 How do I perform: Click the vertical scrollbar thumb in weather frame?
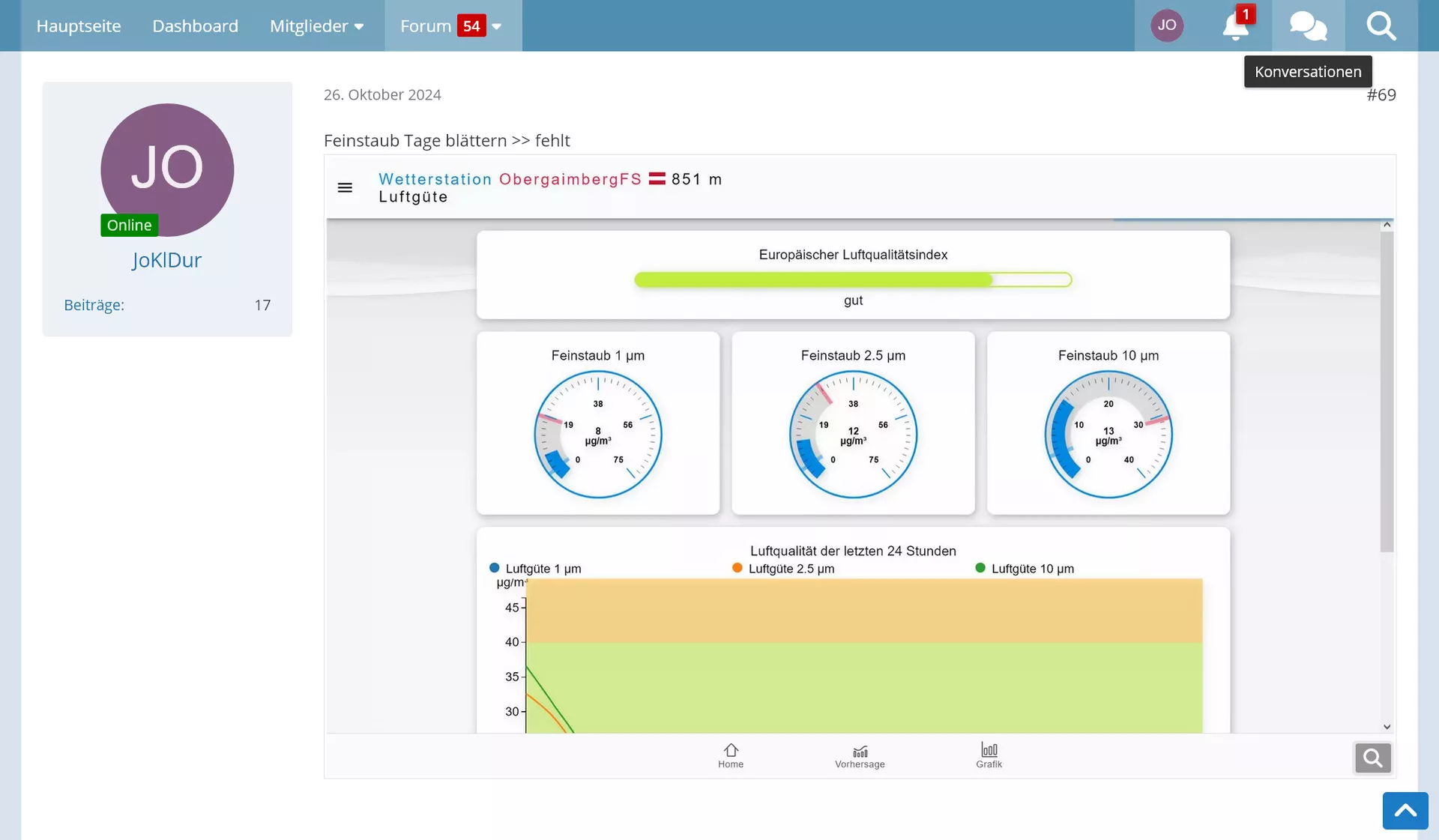1387,392
